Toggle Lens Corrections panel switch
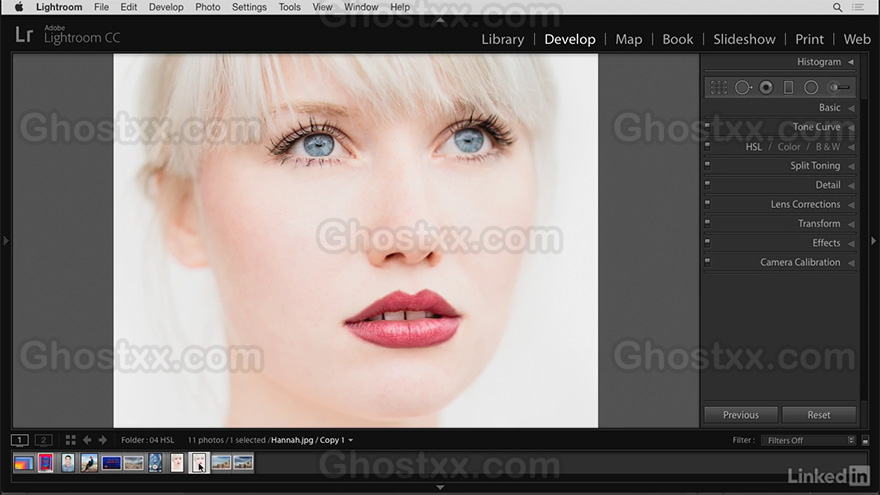The width and height of the screenshot is (880, 495). (x=707, y=204)
